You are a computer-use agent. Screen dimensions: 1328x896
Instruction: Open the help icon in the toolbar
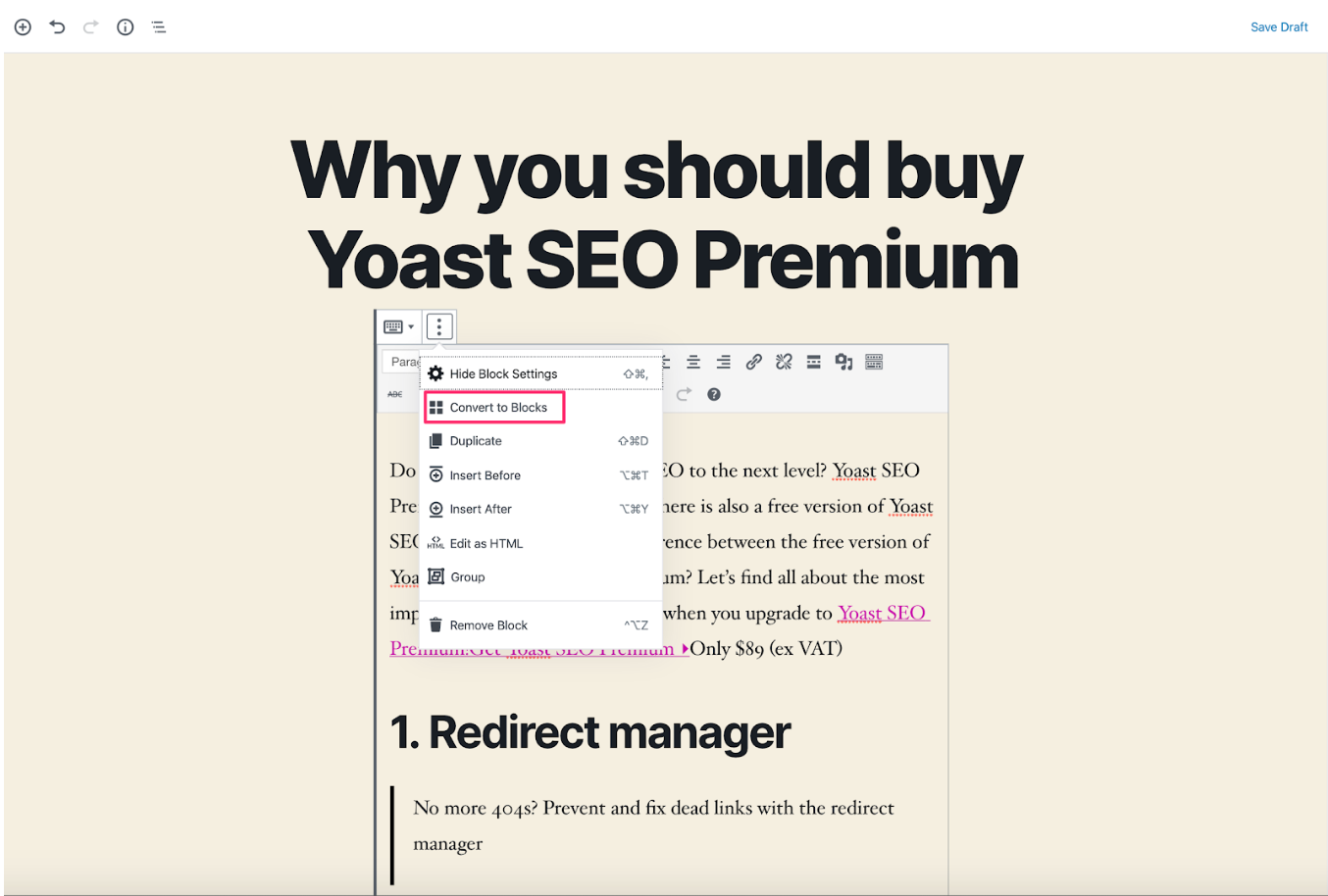point(714,393)
